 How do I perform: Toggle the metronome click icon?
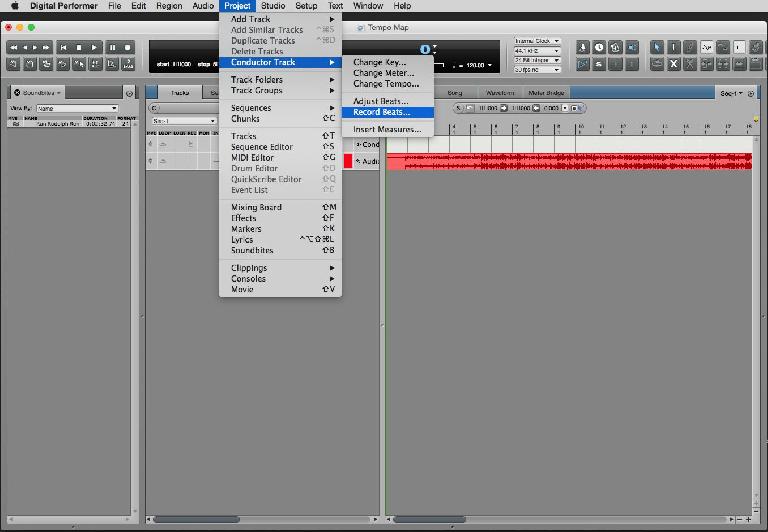(x=583, y=48)
